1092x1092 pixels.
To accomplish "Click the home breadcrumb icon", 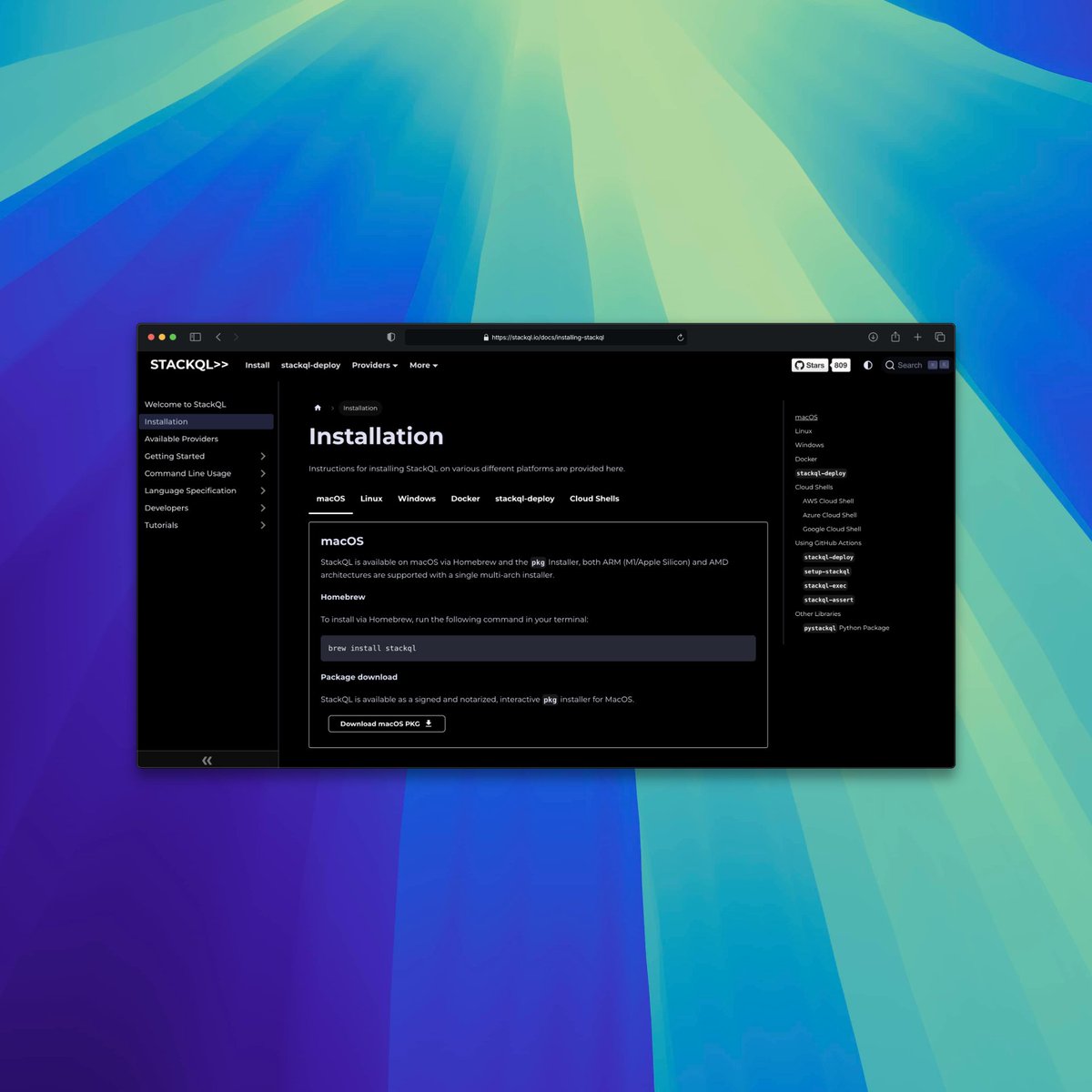I will tap(318, 408).
